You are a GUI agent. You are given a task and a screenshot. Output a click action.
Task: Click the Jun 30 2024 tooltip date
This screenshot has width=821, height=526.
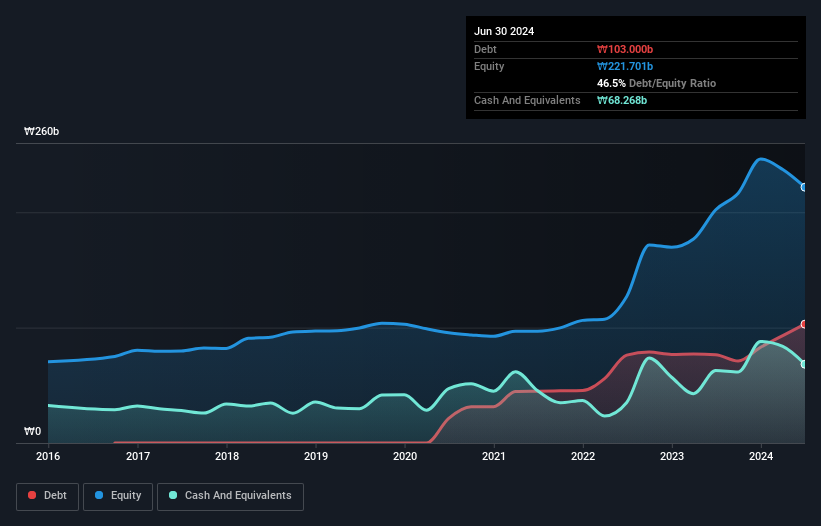(x=504, y=31)
